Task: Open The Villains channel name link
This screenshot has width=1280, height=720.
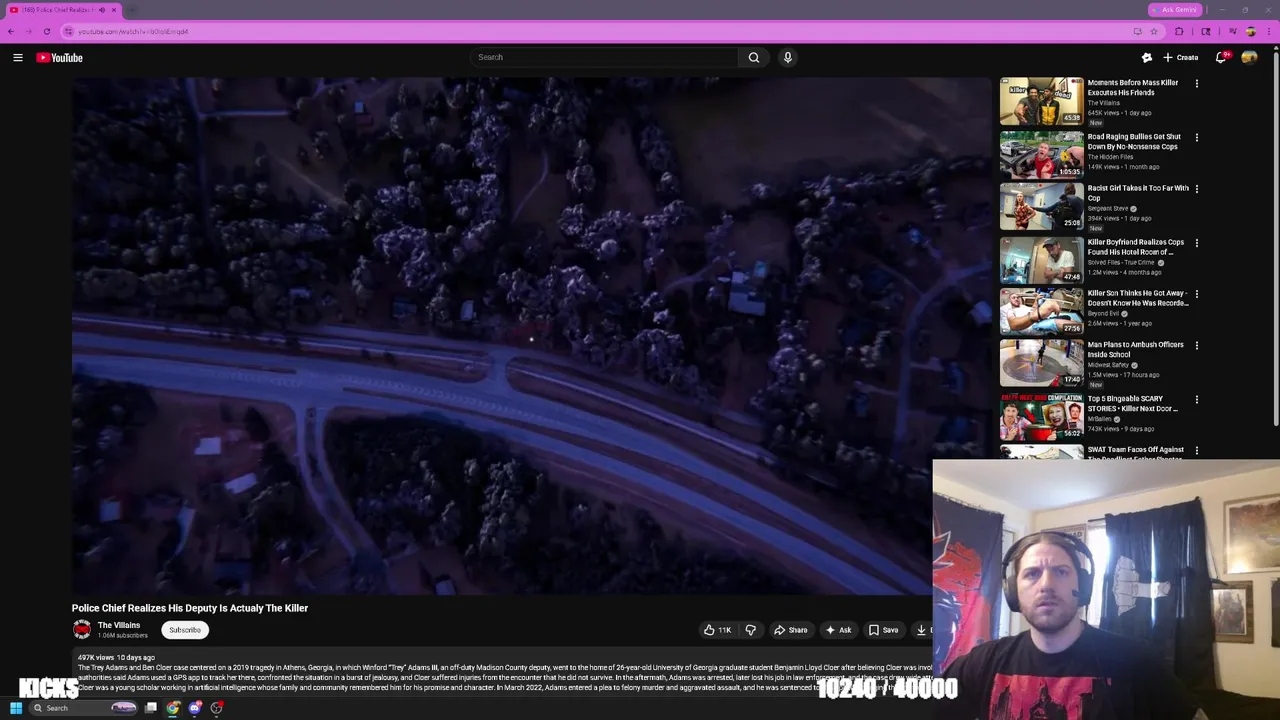Action: click(119, 625)
